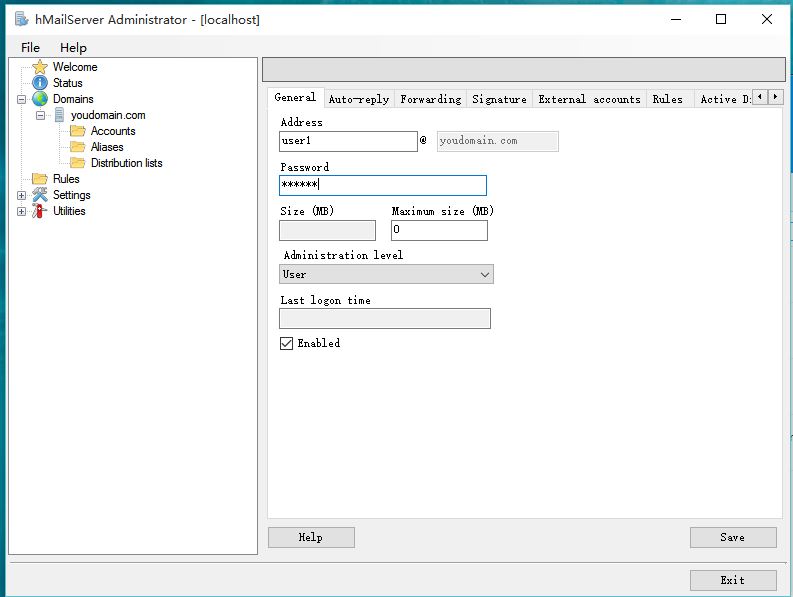Viewport: 793px width, 597px height.
Task: Click the youdomain.com domain field
Action: pyautogui.click(x=498, y=141)
